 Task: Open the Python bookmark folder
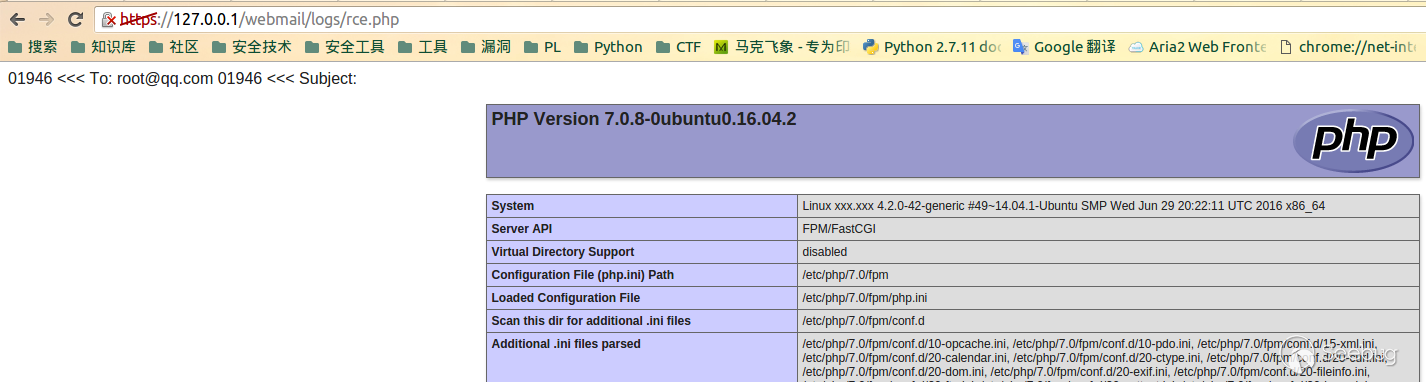coord(608,47)
